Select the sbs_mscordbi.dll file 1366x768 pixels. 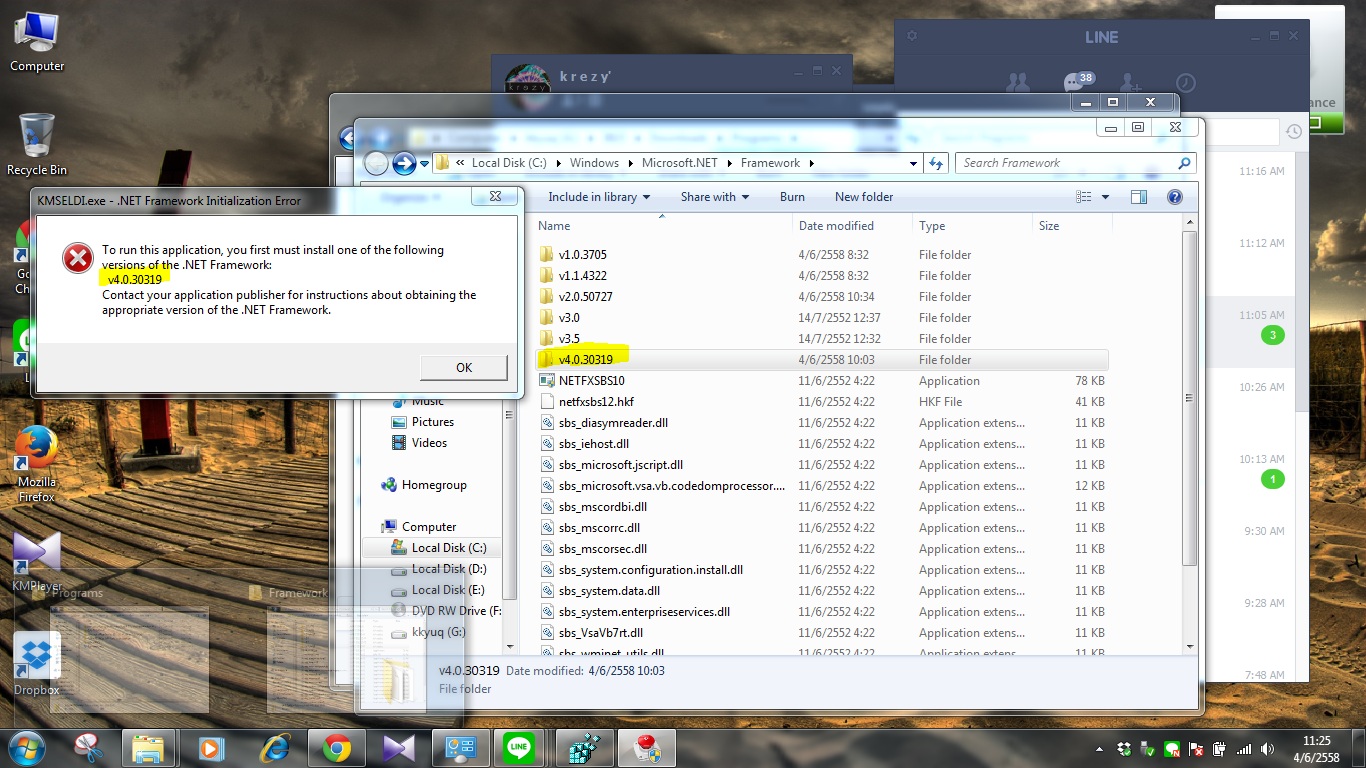[822, 507]
